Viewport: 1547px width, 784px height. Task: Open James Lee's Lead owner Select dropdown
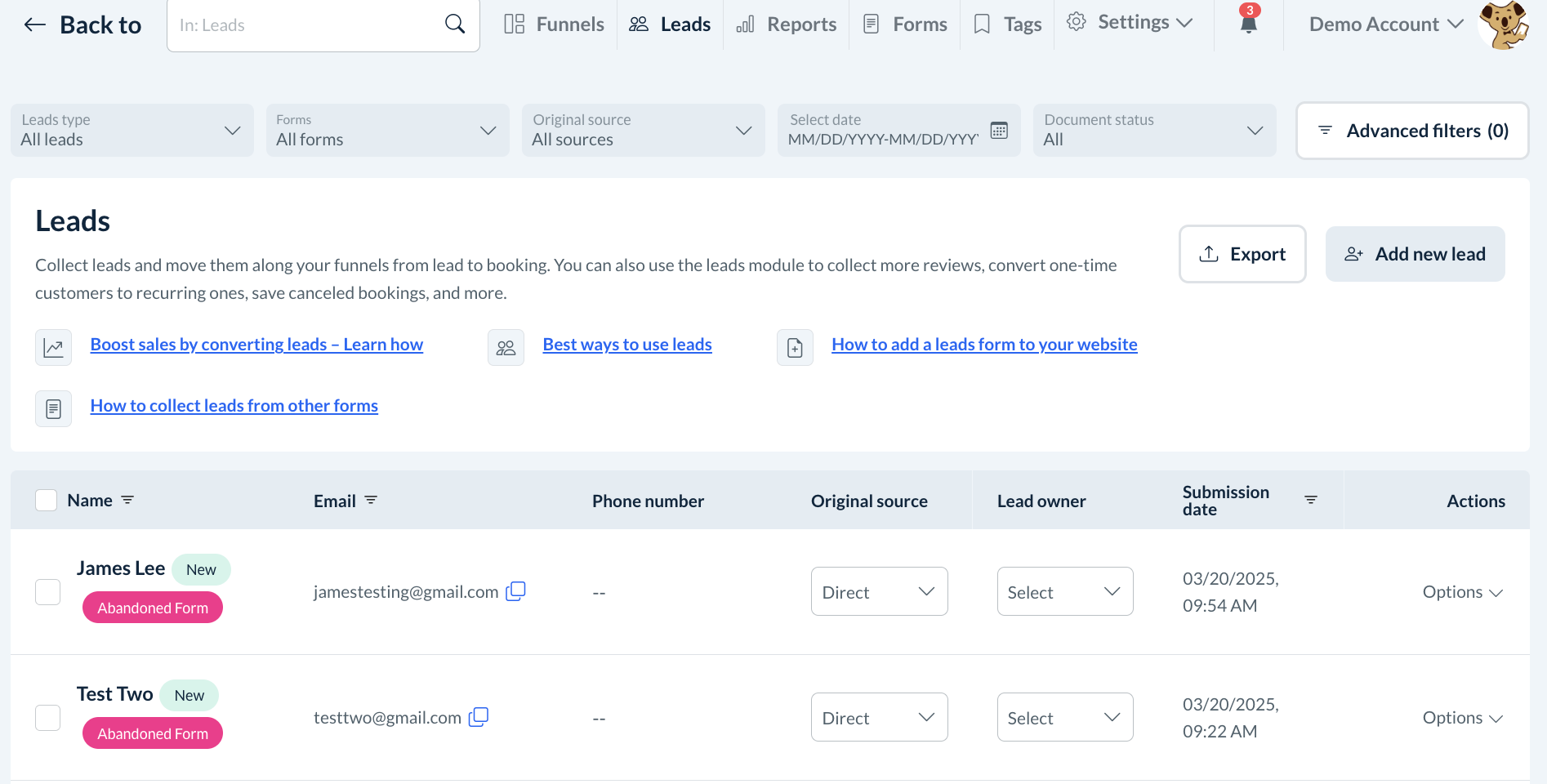1064,591
